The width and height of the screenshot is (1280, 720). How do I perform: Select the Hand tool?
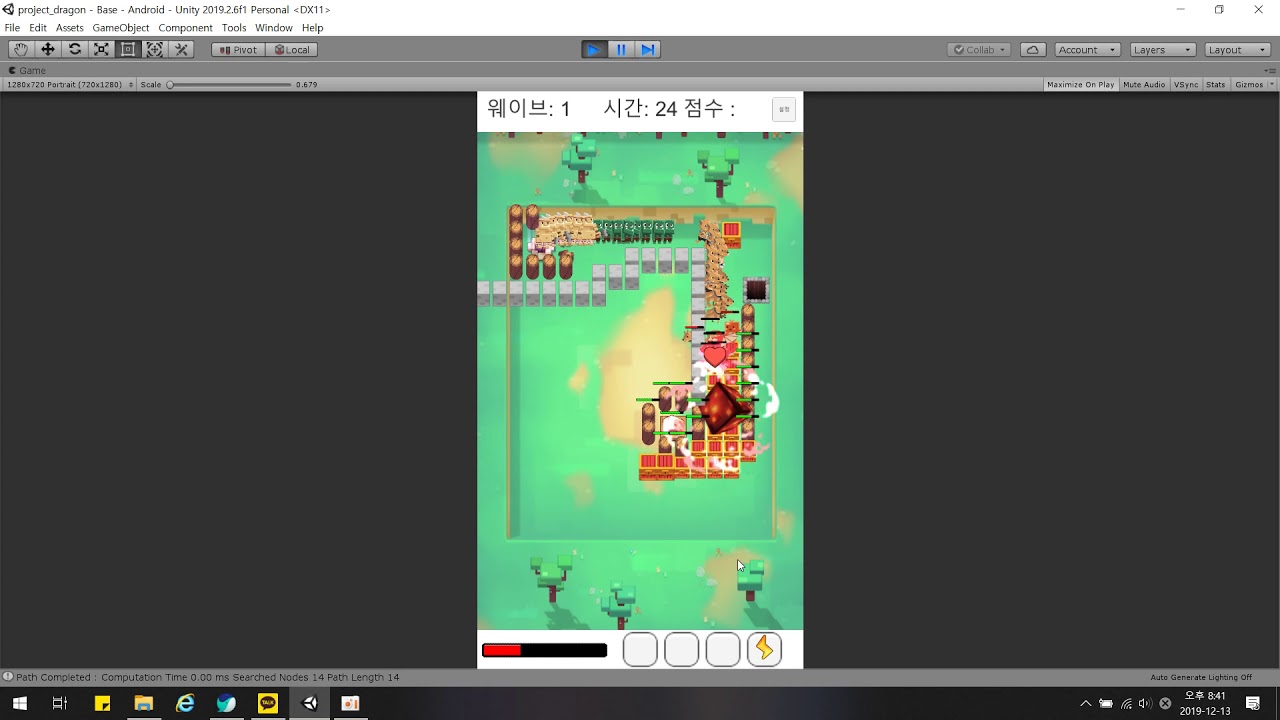coord(21,49)
